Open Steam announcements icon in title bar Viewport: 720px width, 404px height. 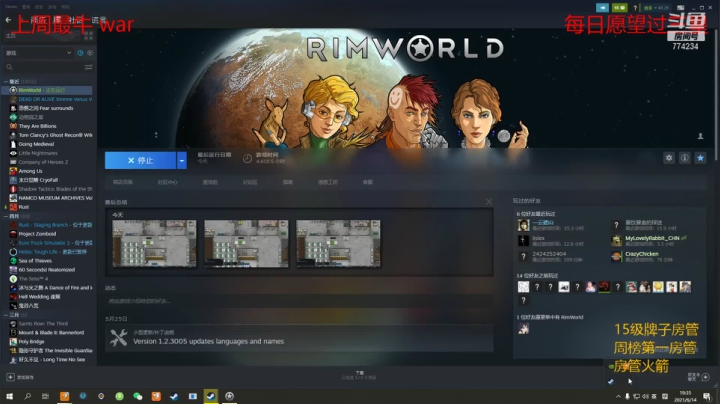(602, 8)
